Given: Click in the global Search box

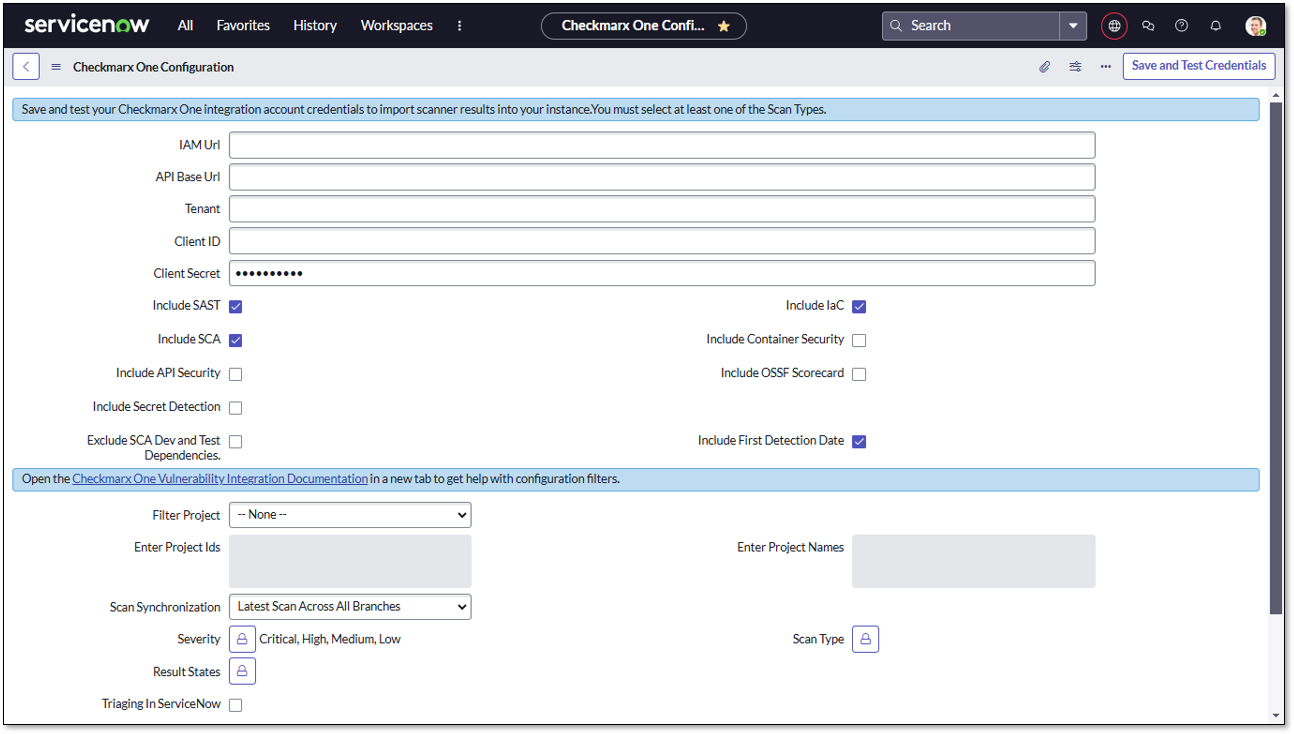Looking at the screenshot, I should [970, 26].
